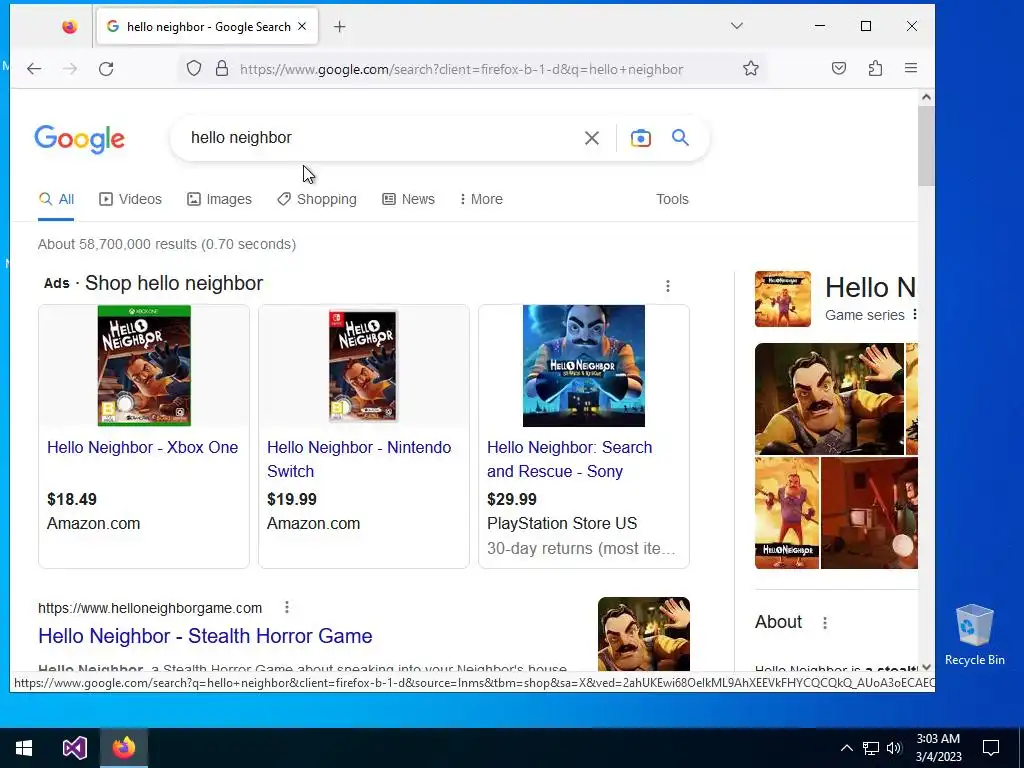Open Hello Neighbor - Xbox One link
This screenshot has height=768, width=1024.
pos(142,447)
